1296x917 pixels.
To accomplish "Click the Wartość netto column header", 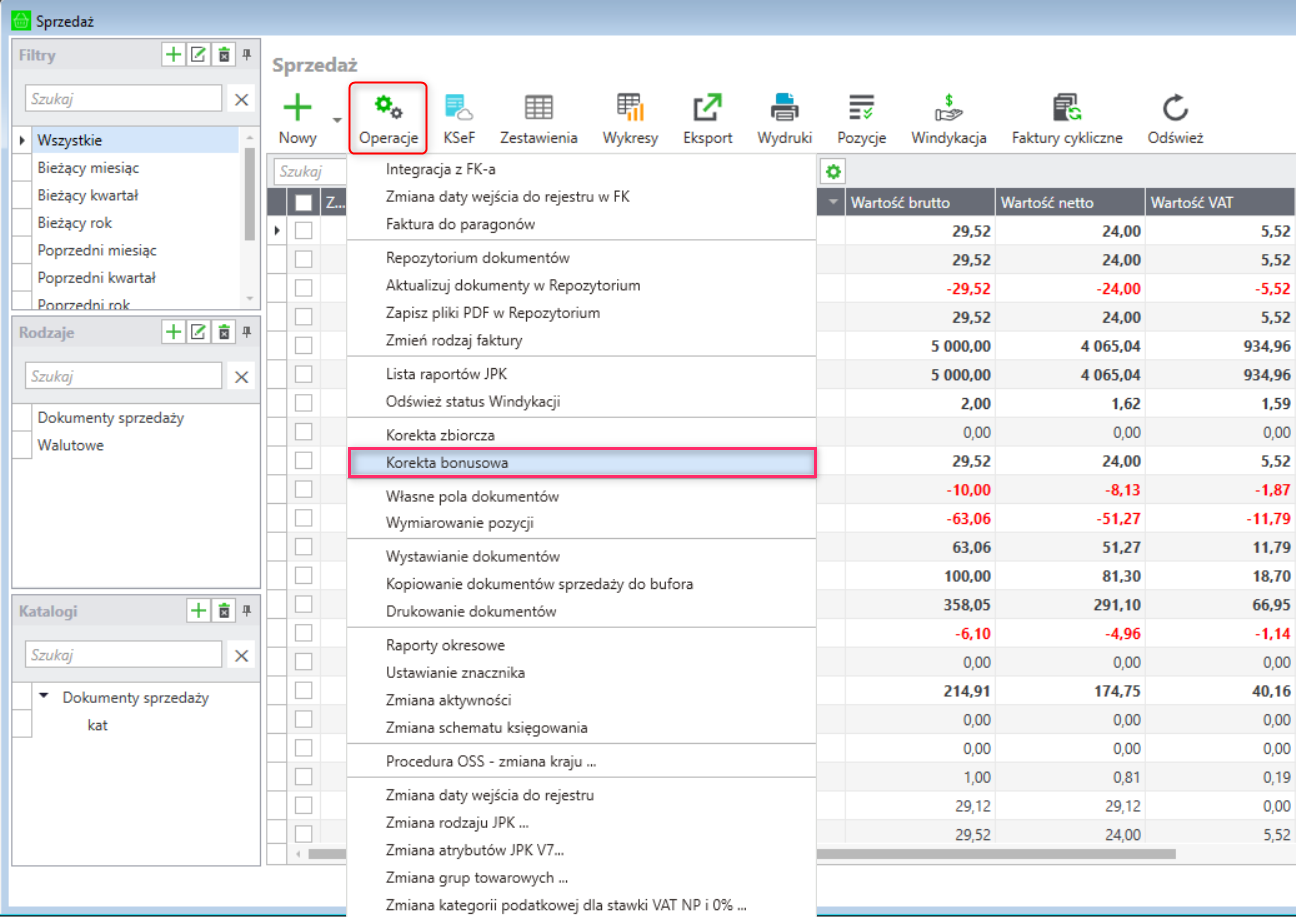I will tap(1070, 203).
